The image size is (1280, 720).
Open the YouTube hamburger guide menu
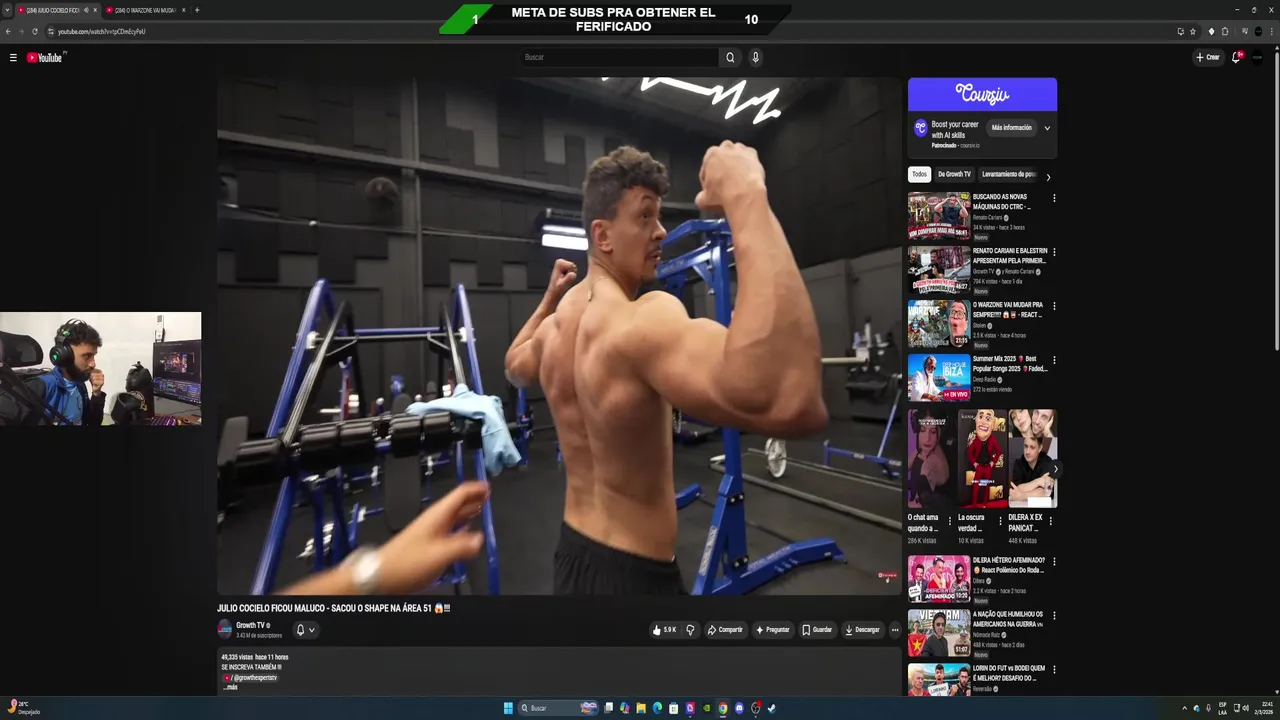[x=13, y=58]
